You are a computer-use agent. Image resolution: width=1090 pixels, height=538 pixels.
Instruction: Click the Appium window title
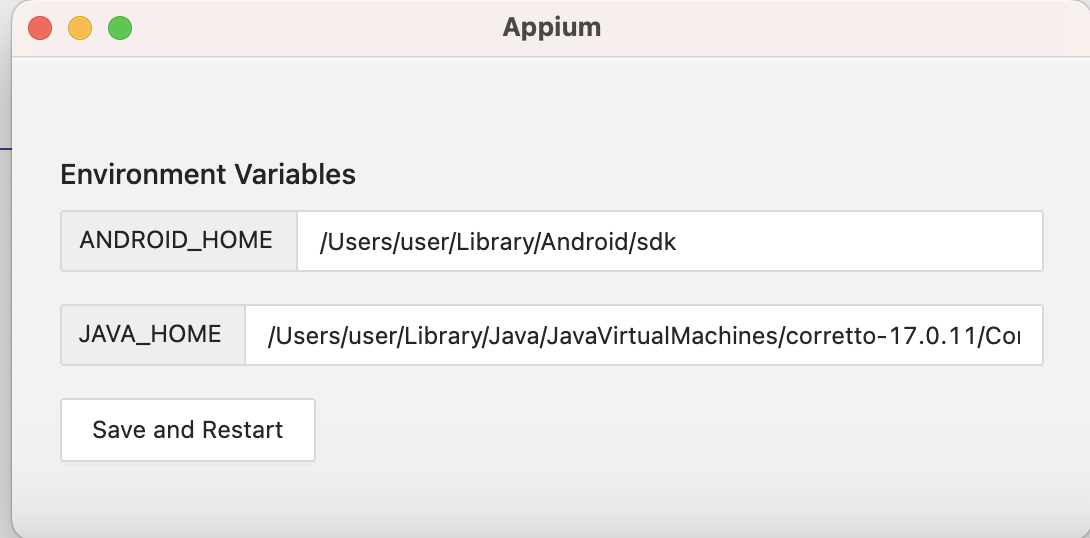pyautogui.click(x=552, y=28)
